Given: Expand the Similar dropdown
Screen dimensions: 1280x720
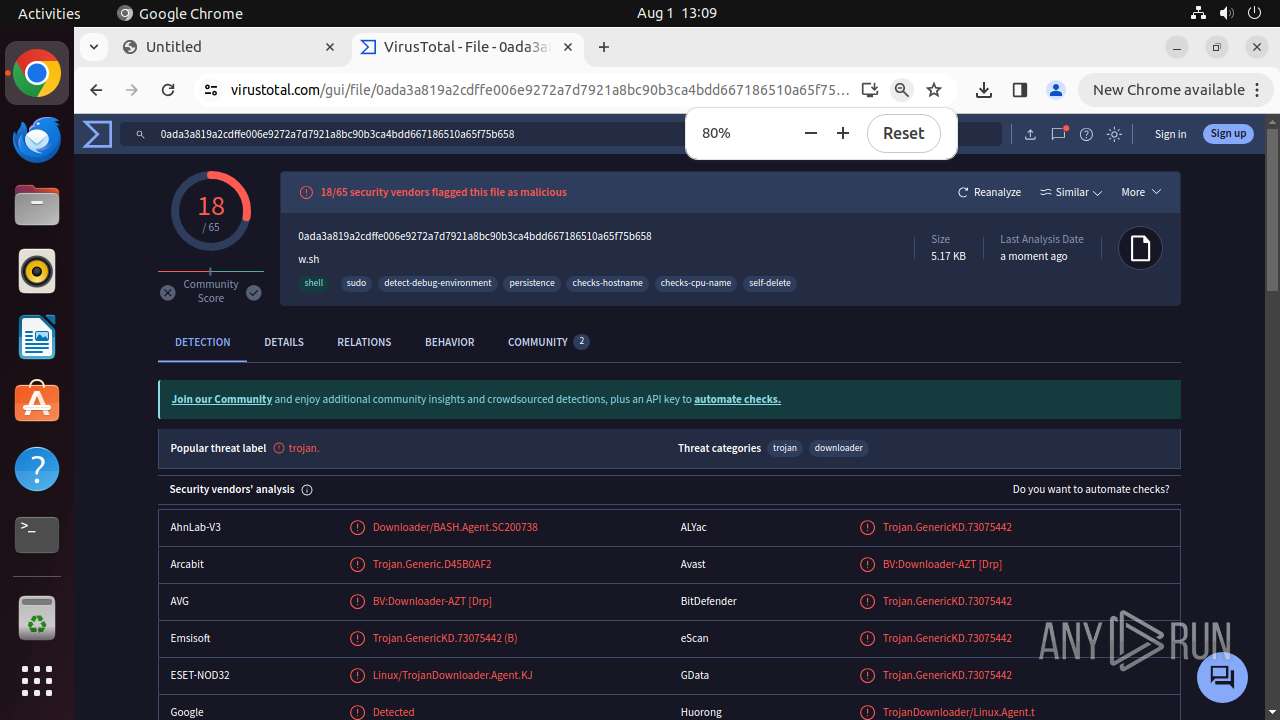Looking at the screenshot, I should (x=1070, y=192).
